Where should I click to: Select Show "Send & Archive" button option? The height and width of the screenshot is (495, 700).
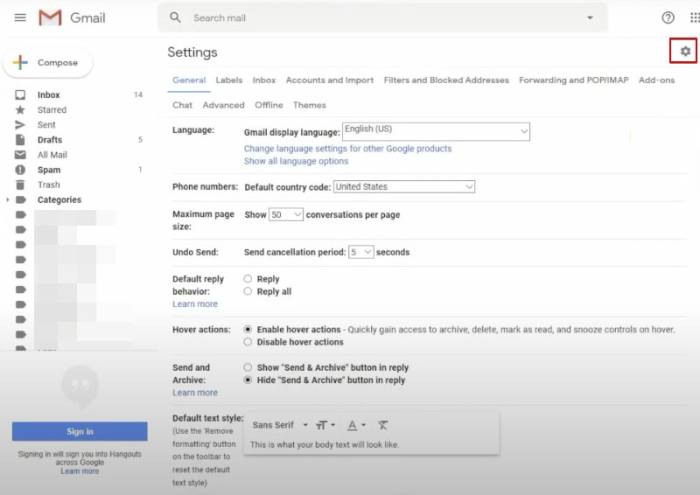(x=248, y=367)
